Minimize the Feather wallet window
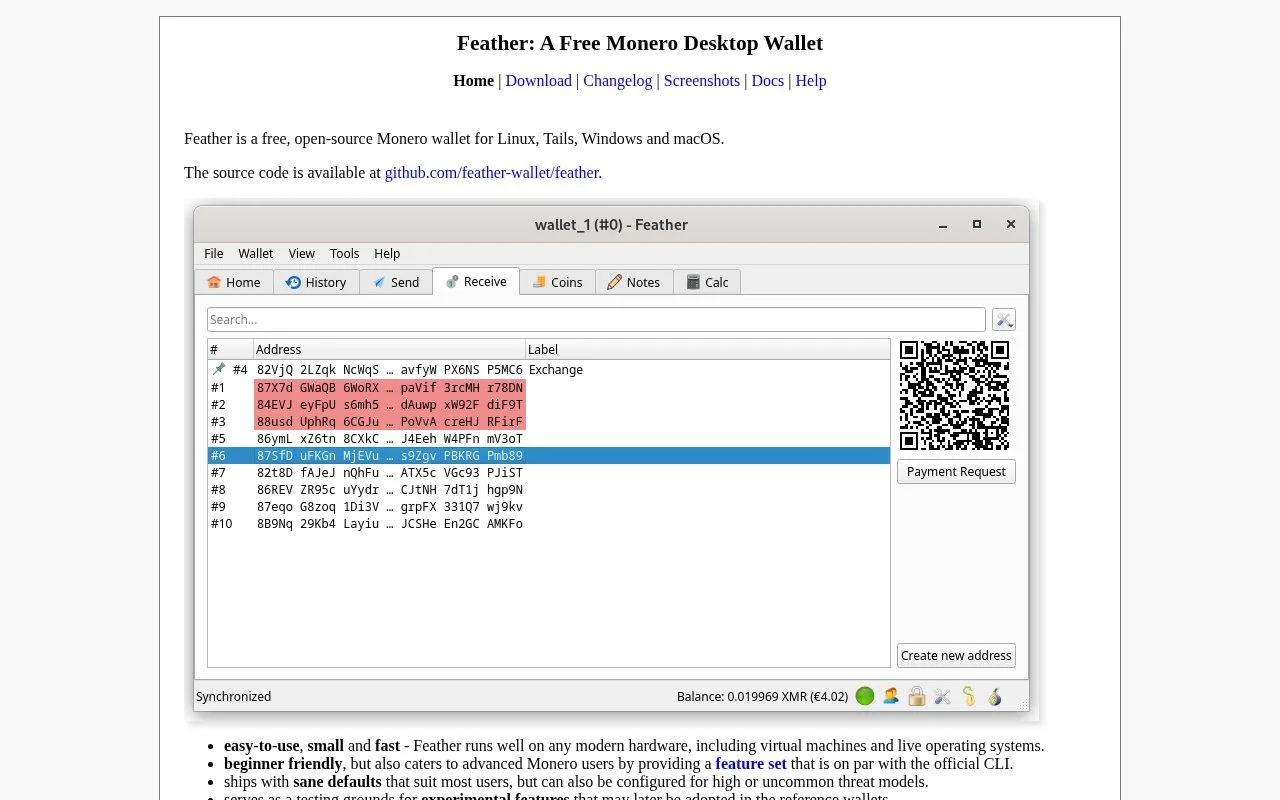The image size is (1280, 800). (x=943, y=224)
